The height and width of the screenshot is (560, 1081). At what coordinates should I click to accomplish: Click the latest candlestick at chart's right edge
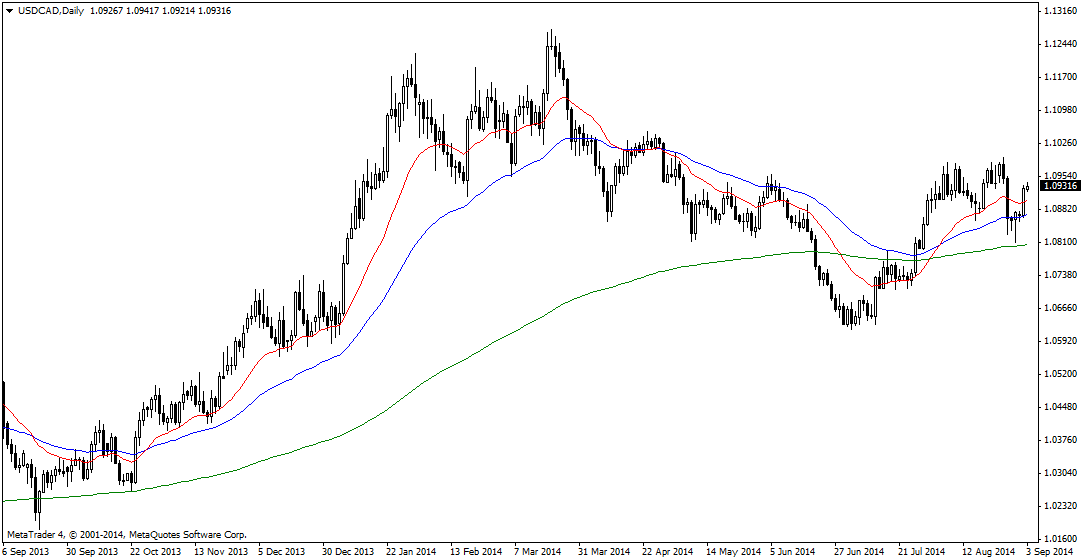[x=1027, y=188]
